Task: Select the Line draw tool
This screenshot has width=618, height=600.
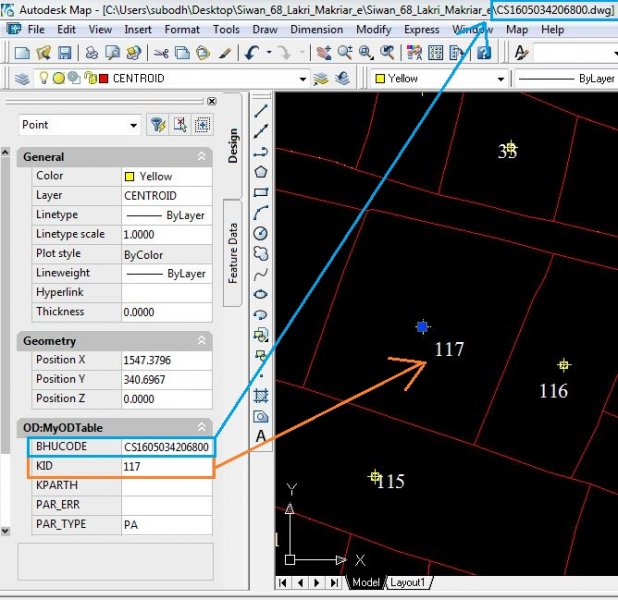Action: click(261, 110)
